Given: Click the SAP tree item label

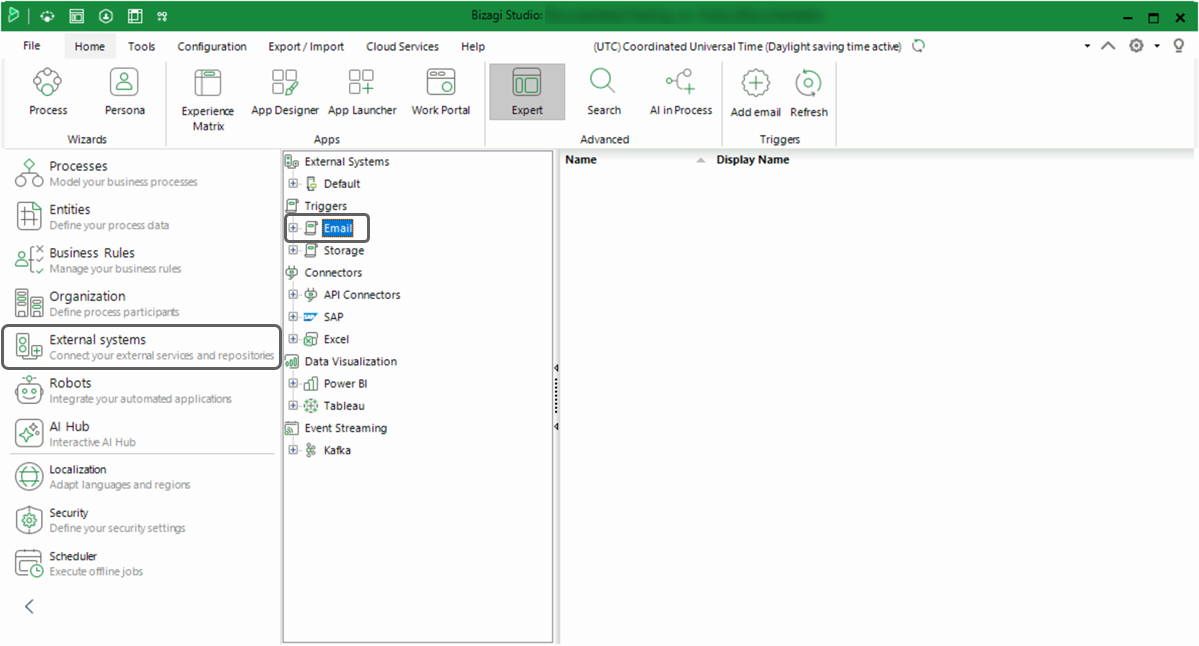Looking at the screenshot, I should (x=333, y=317).
